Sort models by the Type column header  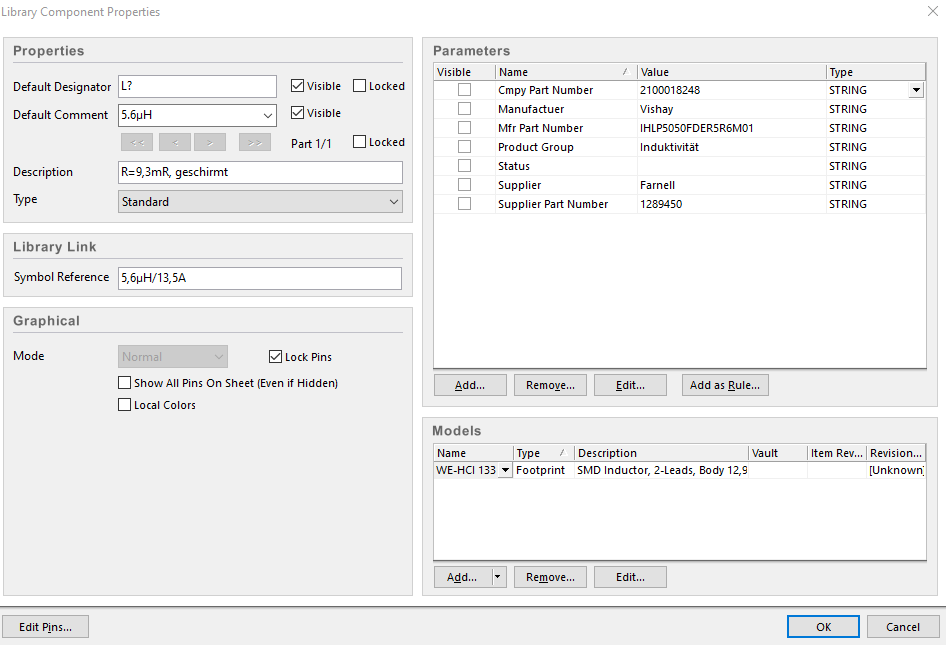point(543,453)
